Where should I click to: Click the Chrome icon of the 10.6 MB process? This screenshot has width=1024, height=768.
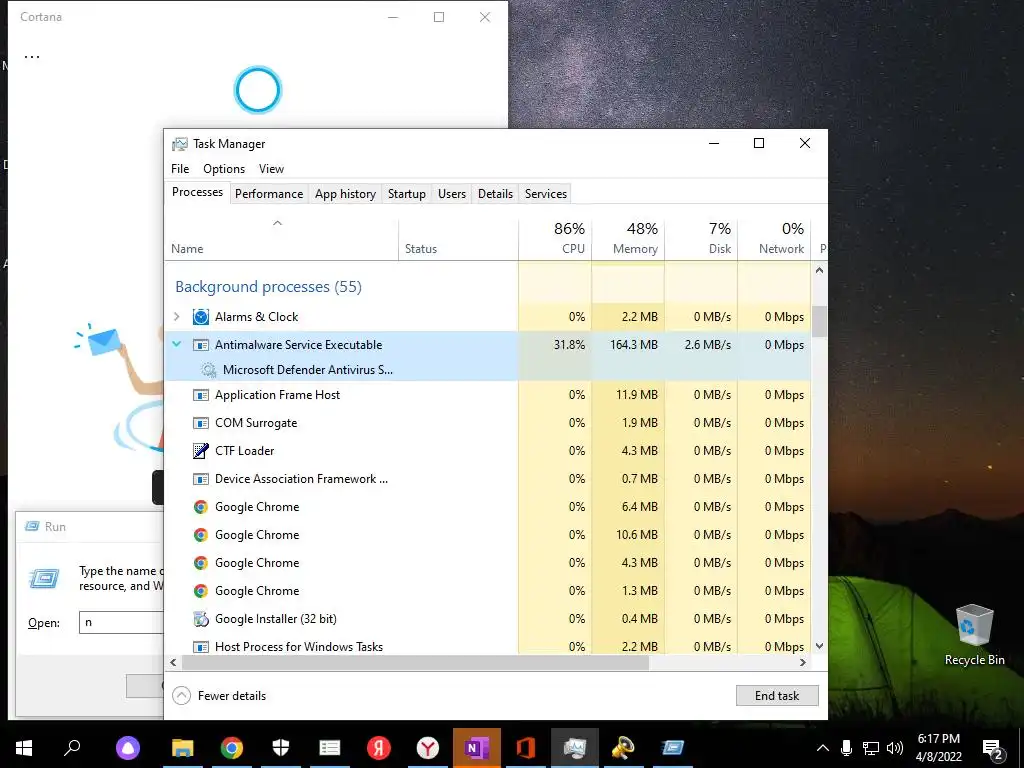(200, 535)
